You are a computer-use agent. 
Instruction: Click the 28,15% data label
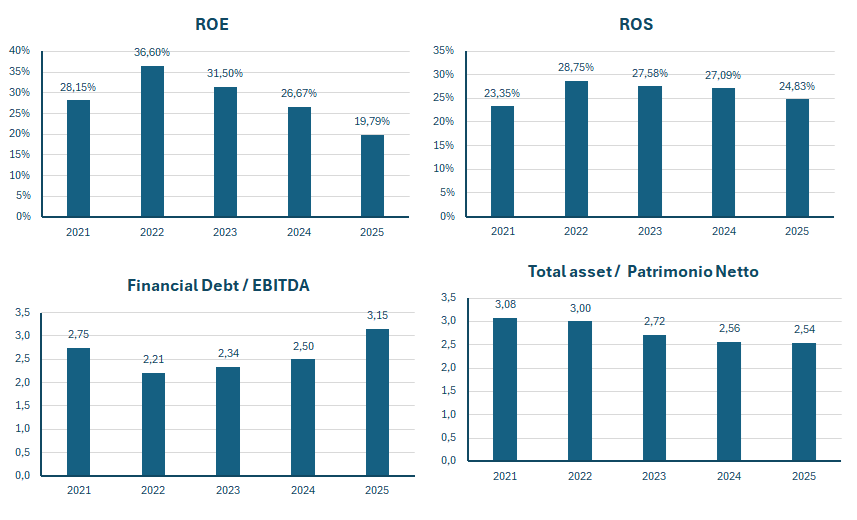click(78, 87)
